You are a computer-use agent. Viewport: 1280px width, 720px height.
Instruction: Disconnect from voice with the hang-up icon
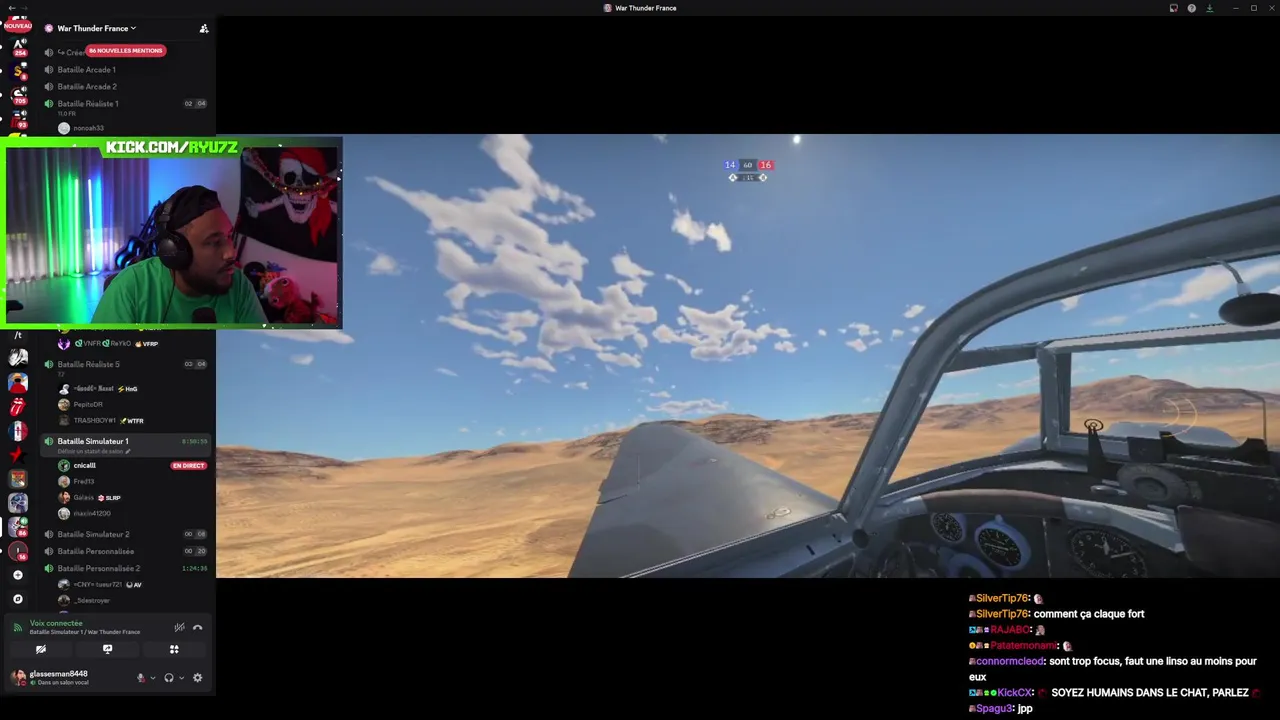198,627
